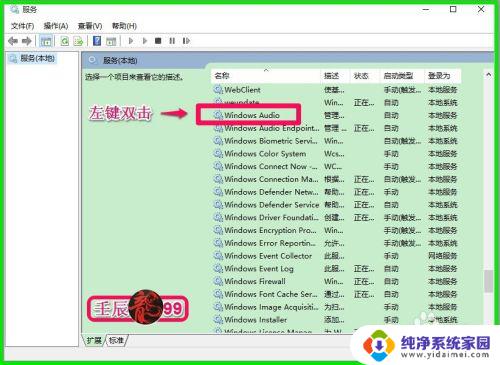This screenshot has height=365, width=500.
Task: Click the services list scroll-up arrow
Action: point(488,75)
